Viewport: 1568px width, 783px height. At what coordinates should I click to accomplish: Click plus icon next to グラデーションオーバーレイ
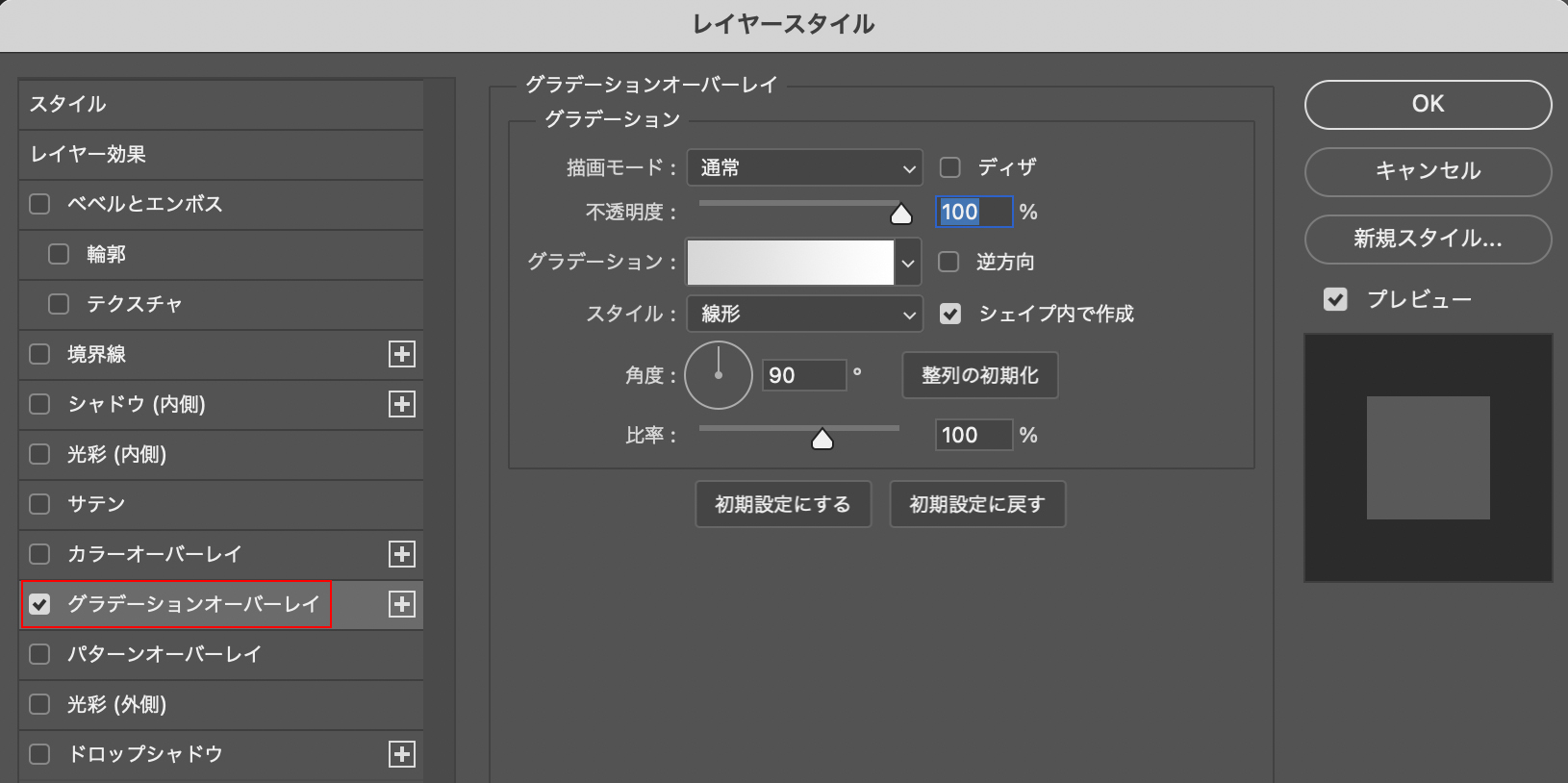click(x=402, y=604)
